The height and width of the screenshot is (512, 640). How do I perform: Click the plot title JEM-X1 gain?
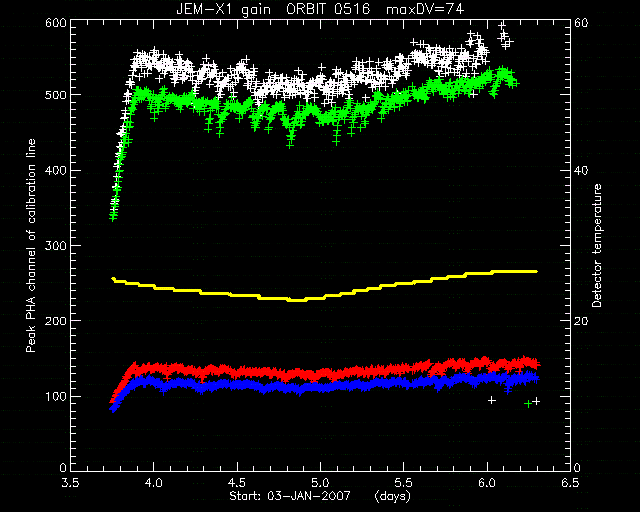[223, 9]
